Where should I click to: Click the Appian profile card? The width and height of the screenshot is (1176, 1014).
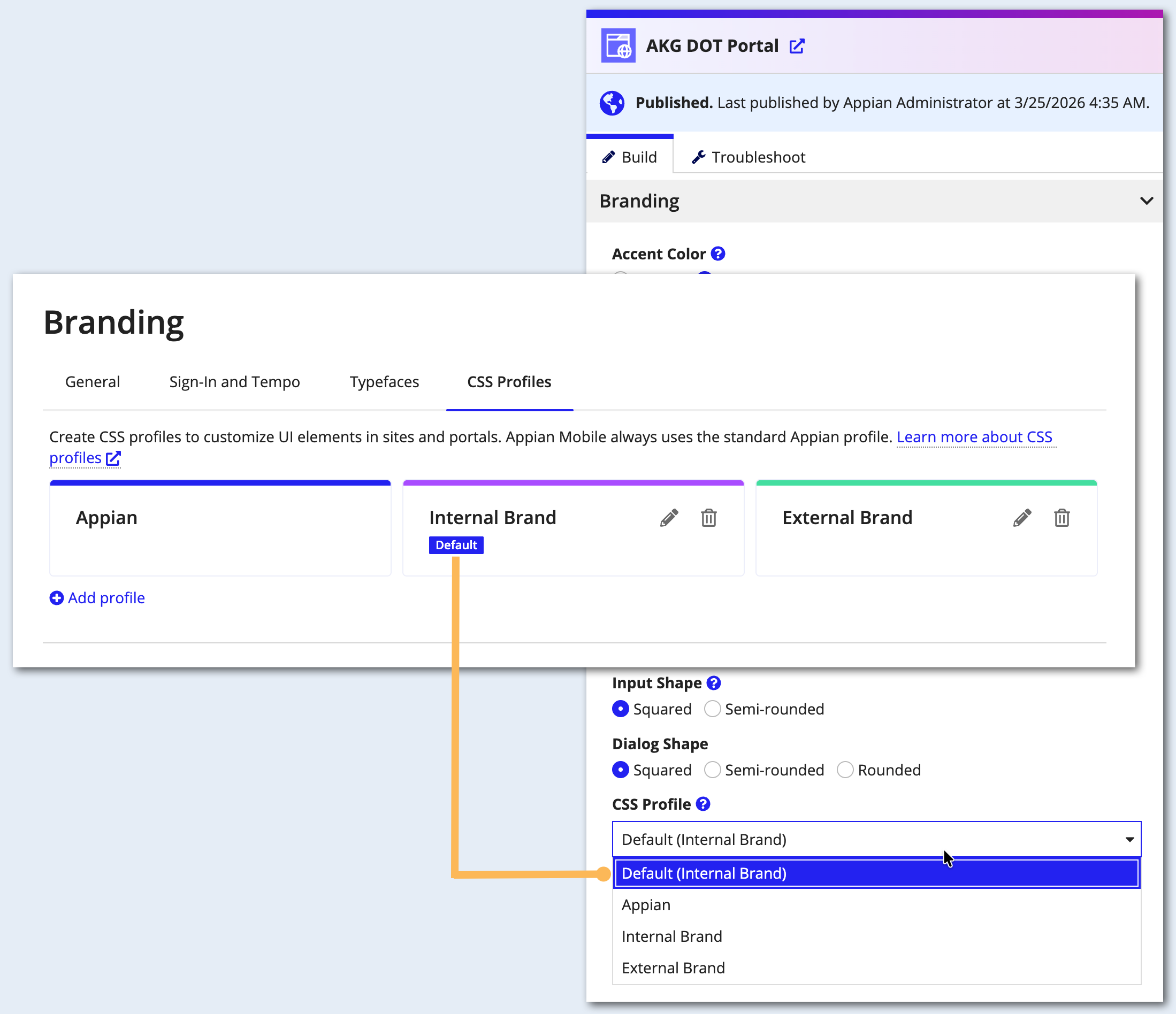click(x=220, y=528)
